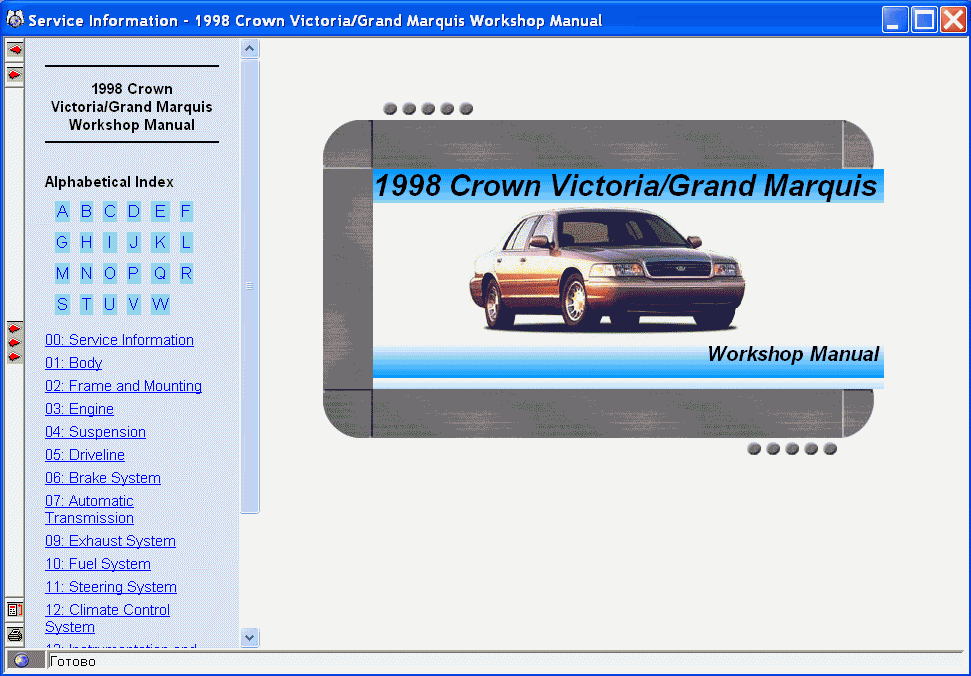Screen dimensions: 971x676
Task: Select index letter C
Action: [110, 212]
